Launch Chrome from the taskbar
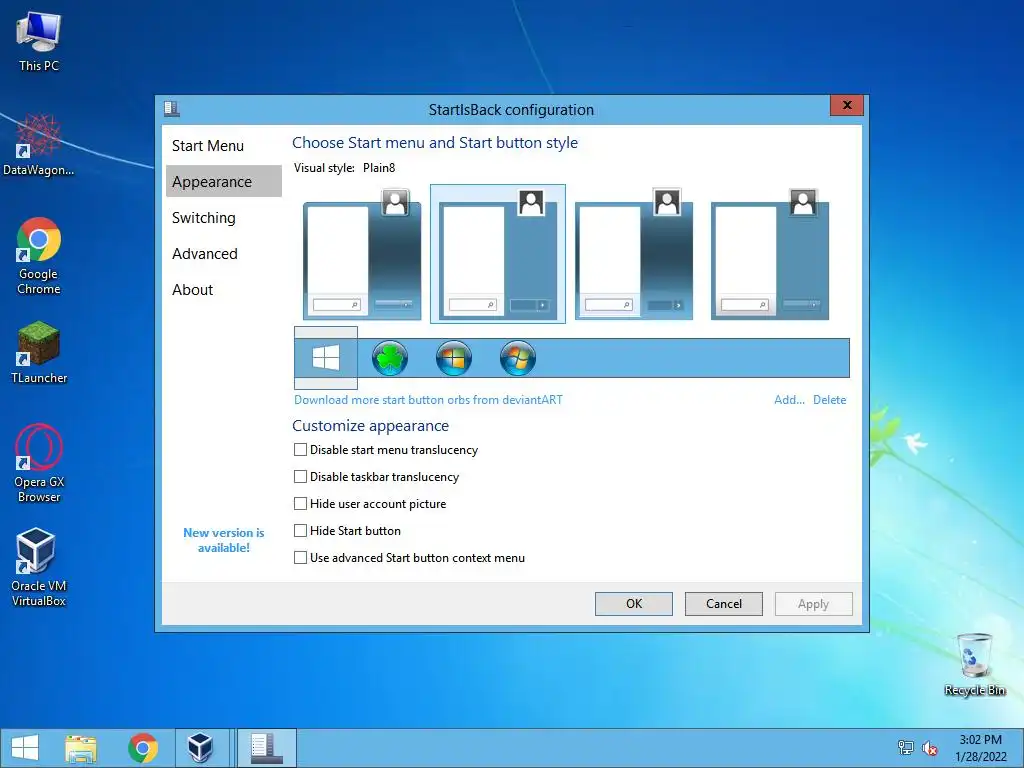The height and width of the screenshot is (768, 1024). pyautogui.click(x=143, y=748)
